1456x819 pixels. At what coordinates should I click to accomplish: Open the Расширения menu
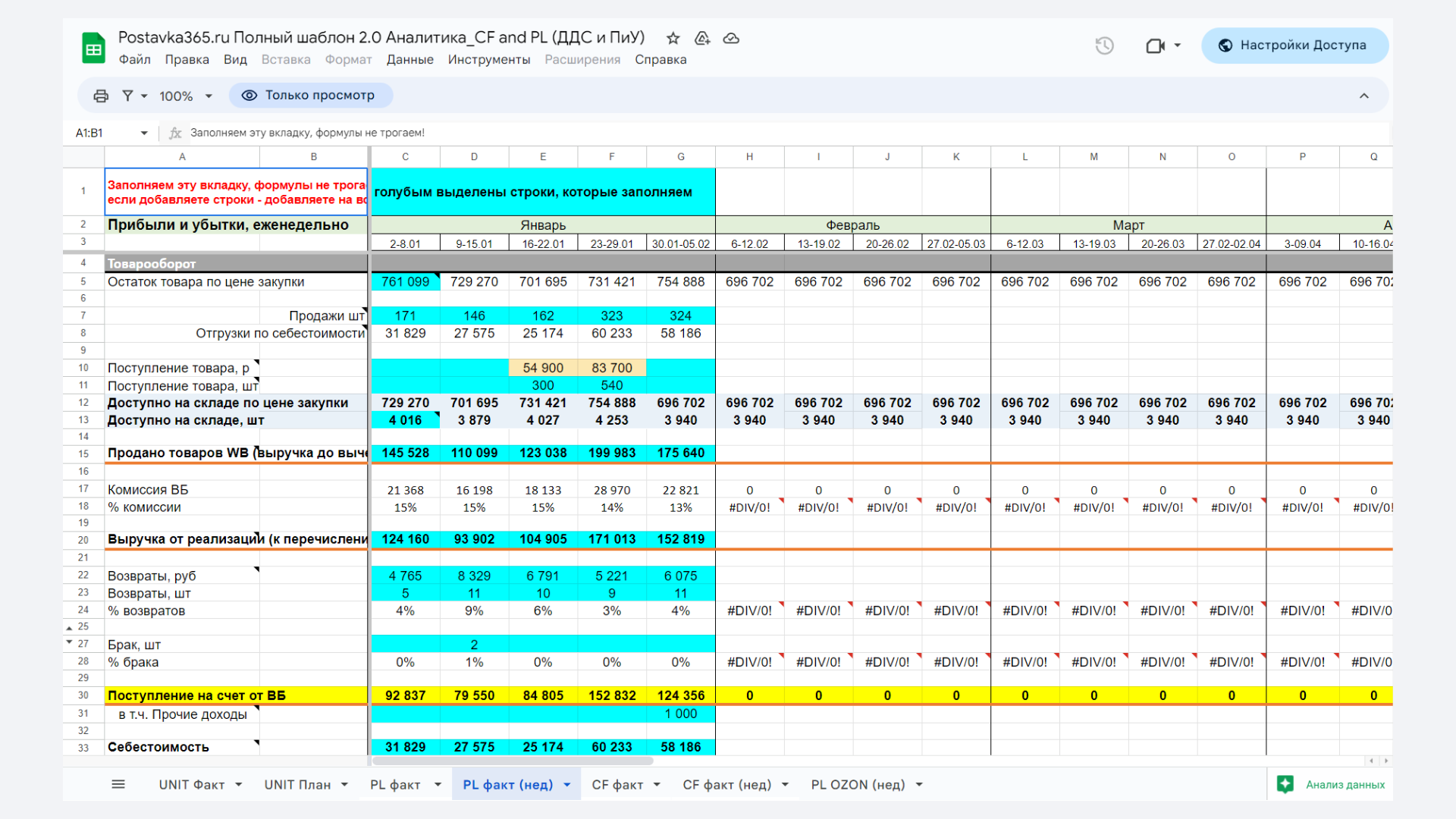(582, 59)
